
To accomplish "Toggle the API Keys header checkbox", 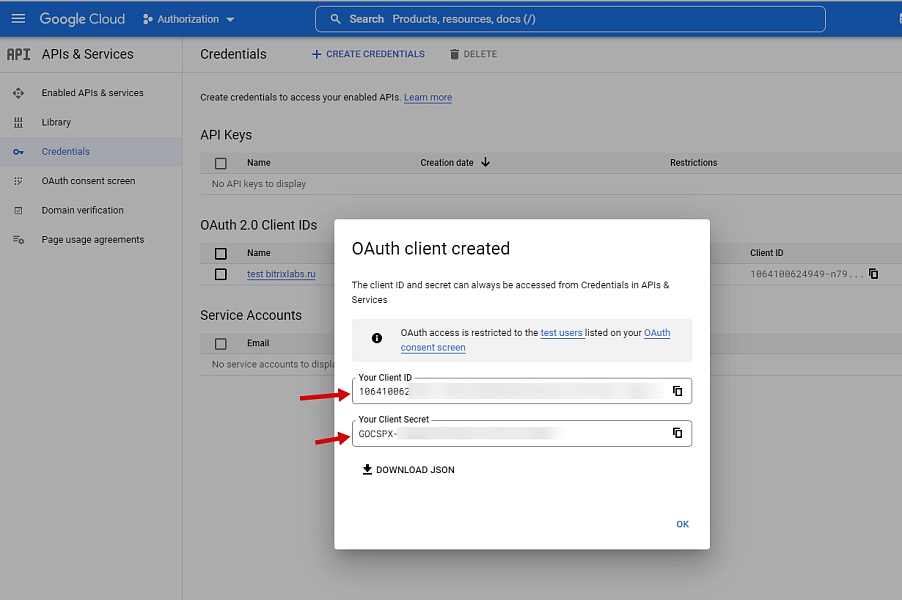I will click(222, 162).
